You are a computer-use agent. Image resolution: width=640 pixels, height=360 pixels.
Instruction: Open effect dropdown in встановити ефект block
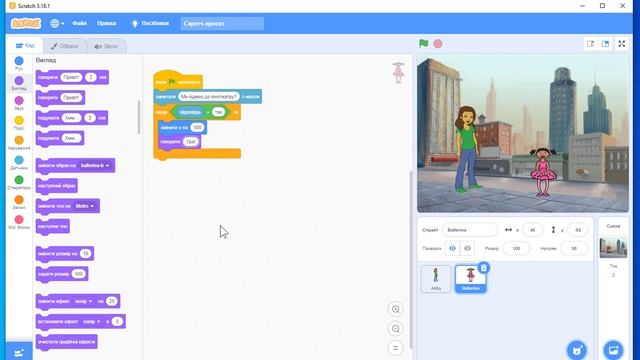91,322
